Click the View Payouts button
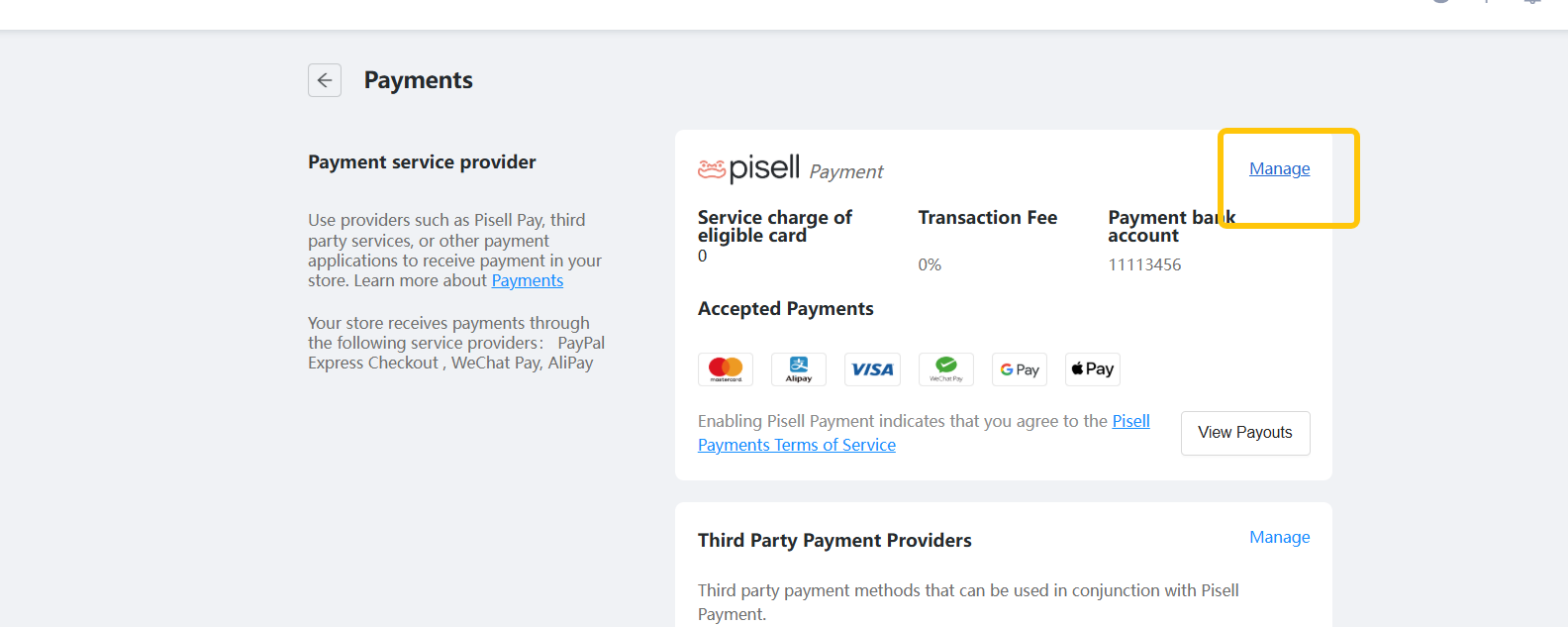1568x627 pixels. 1244,433
